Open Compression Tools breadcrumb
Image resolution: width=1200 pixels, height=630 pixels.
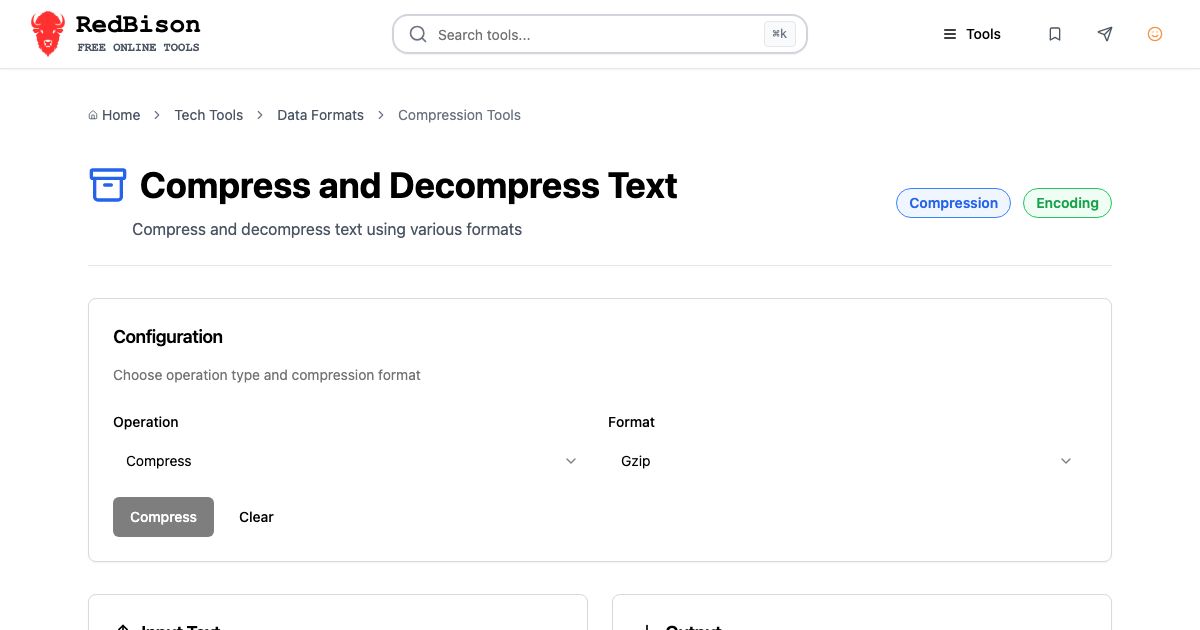pos(459,115)
